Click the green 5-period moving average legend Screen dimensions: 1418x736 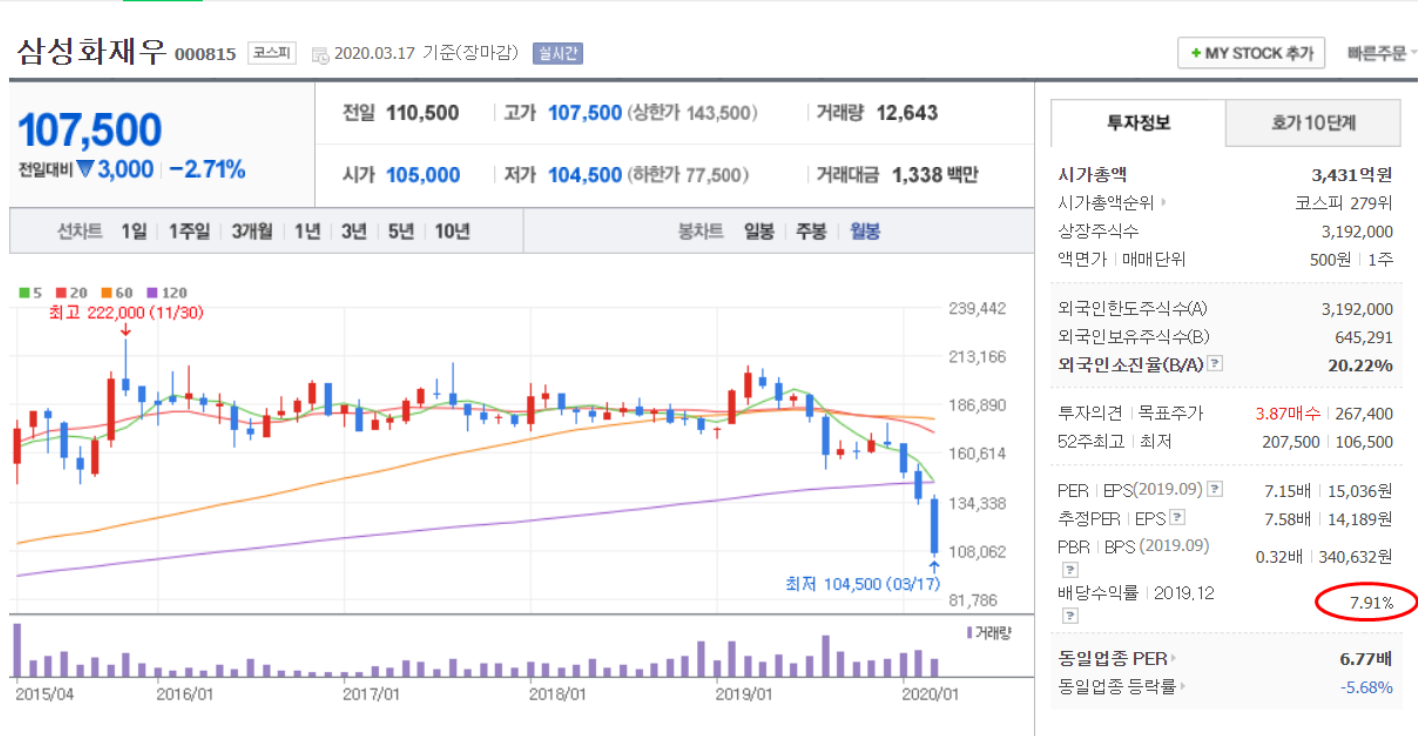(31, 293)
